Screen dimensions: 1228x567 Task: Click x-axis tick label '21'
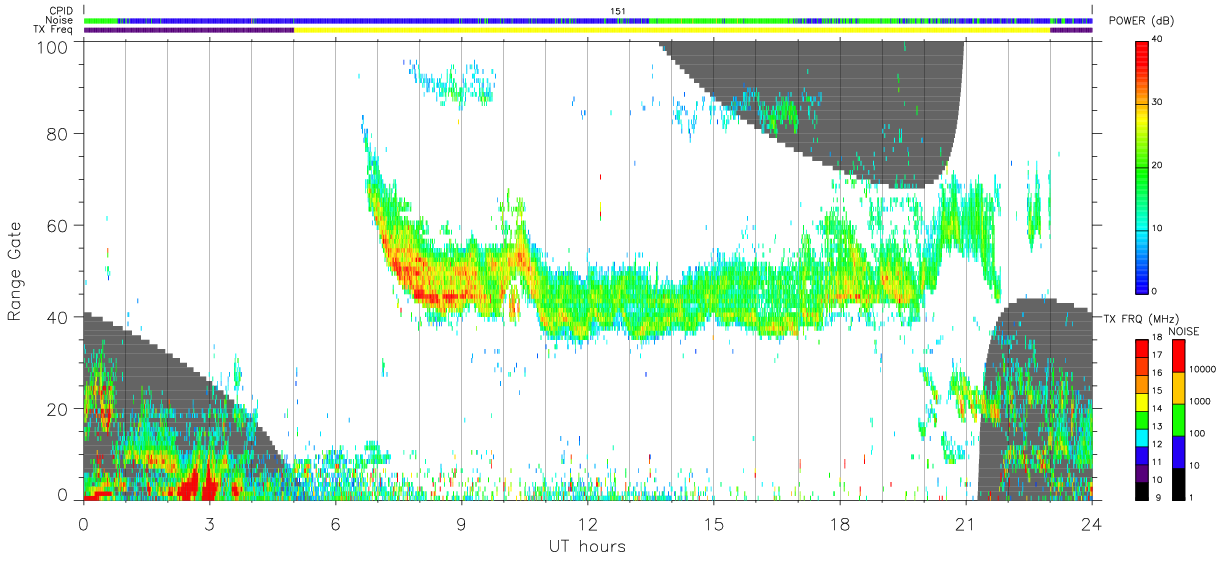tap(966, 523)
